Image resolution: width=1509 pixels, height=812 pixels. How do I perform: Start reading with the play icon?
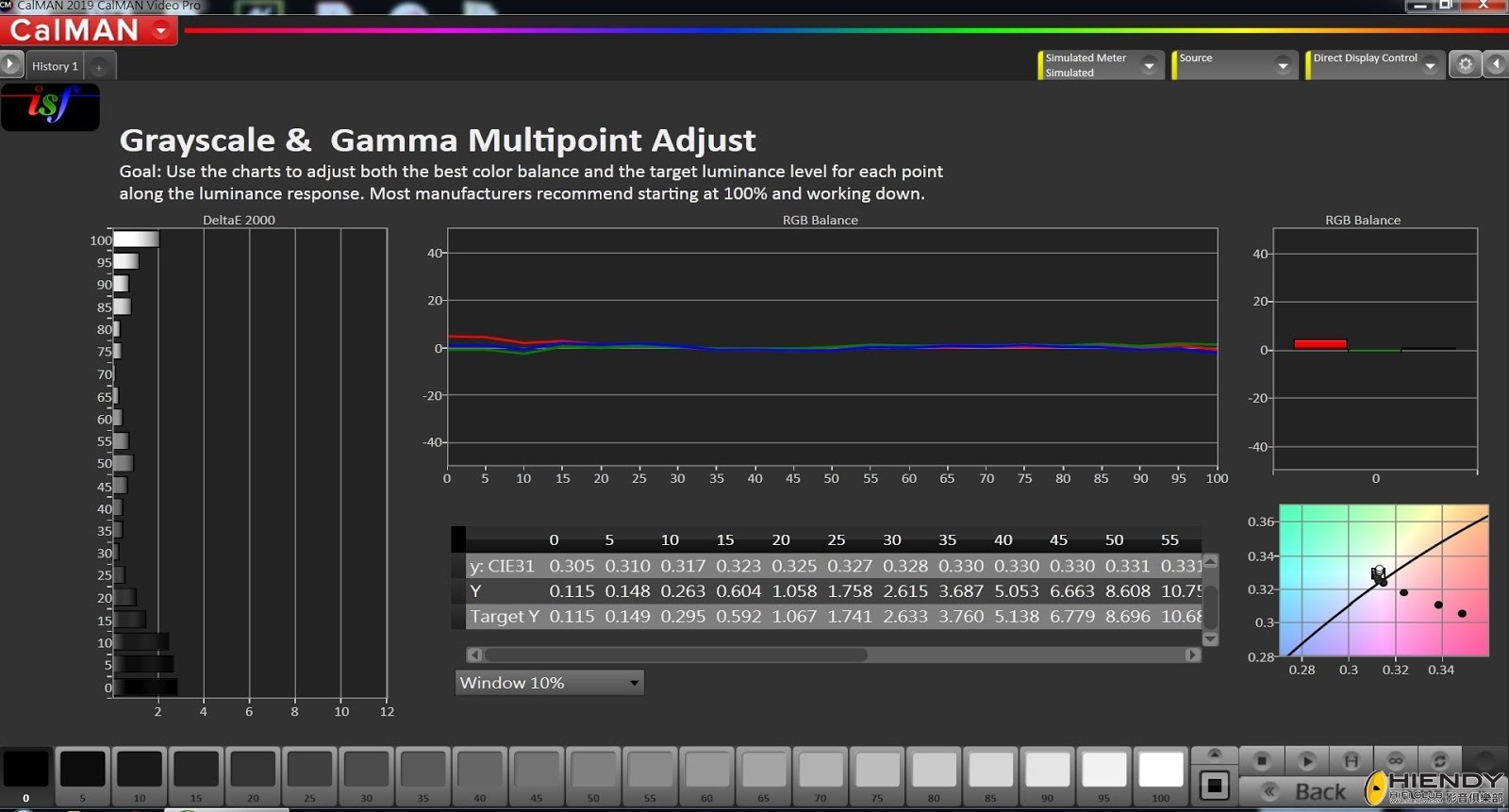point(1306,760)
